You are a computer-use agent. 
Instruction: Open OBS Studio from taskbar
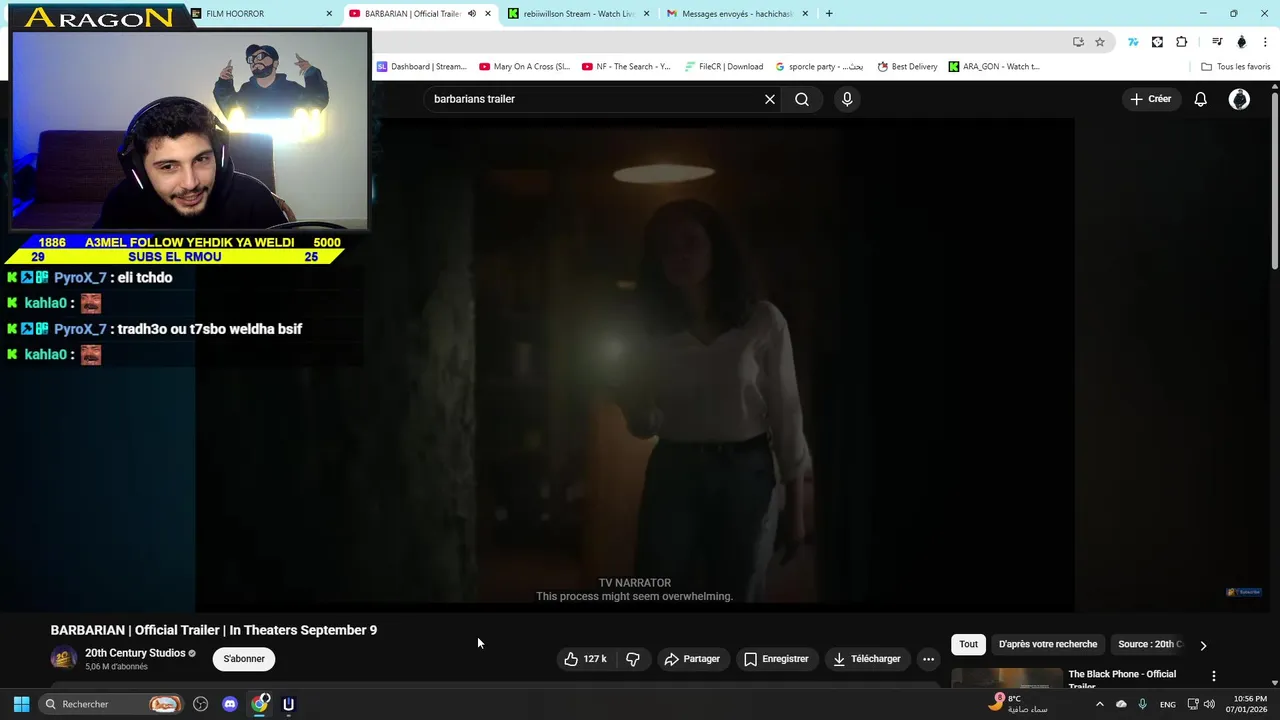click(200, 704)
